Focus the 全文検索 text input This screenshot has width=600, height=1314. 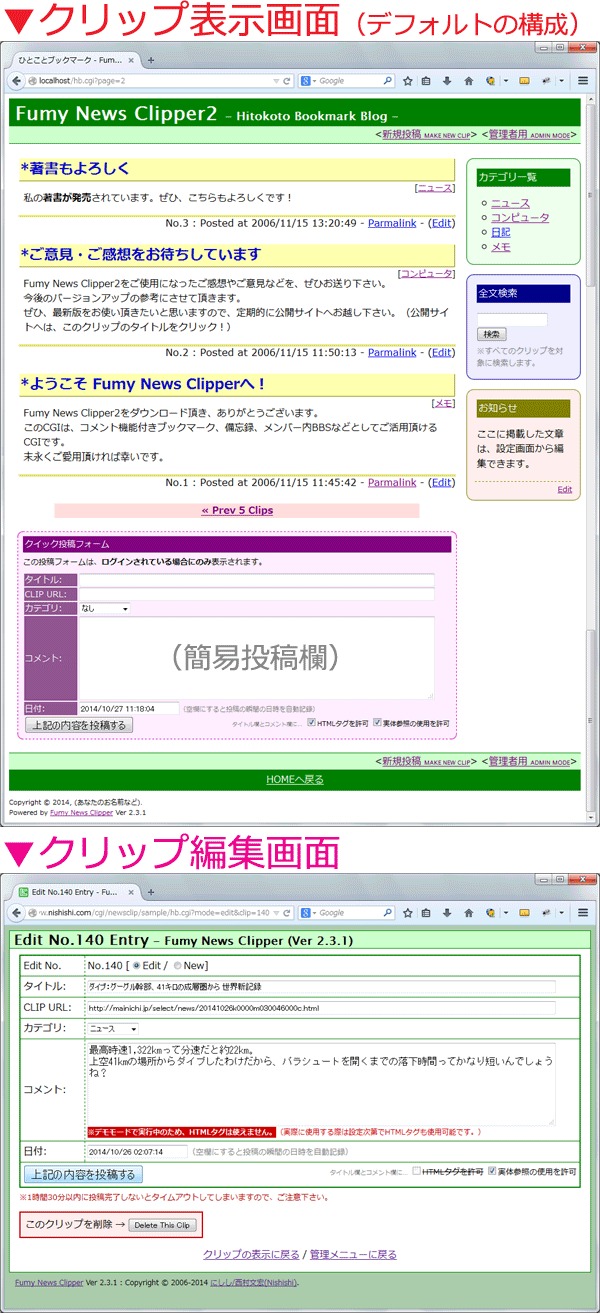(x=512, y=319)
